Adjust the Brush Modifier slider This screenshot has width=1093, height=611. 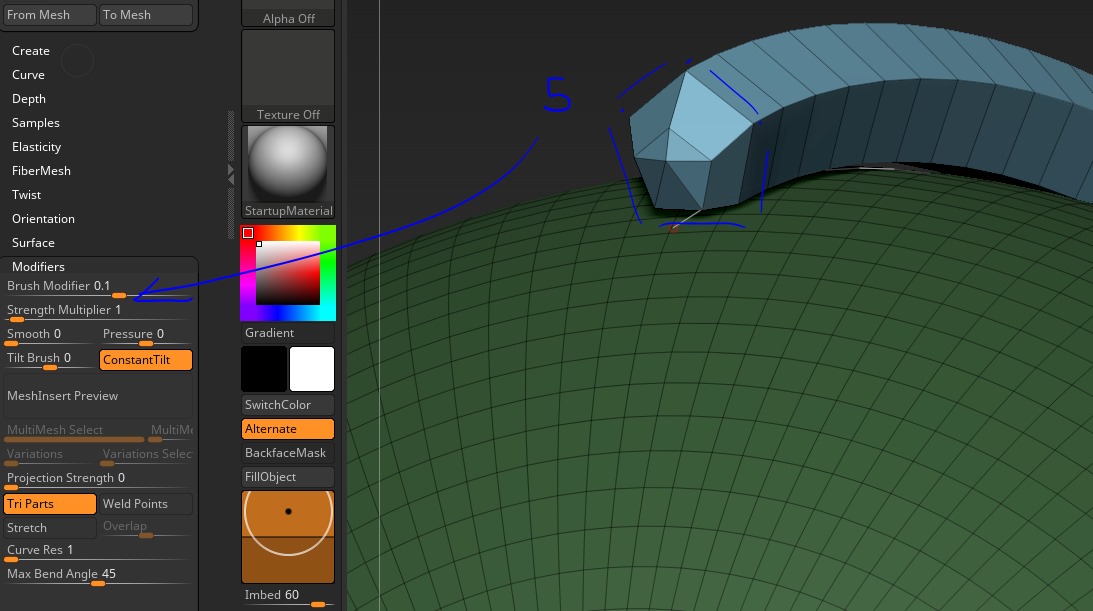pyautogui.click(x=98, y=288)
